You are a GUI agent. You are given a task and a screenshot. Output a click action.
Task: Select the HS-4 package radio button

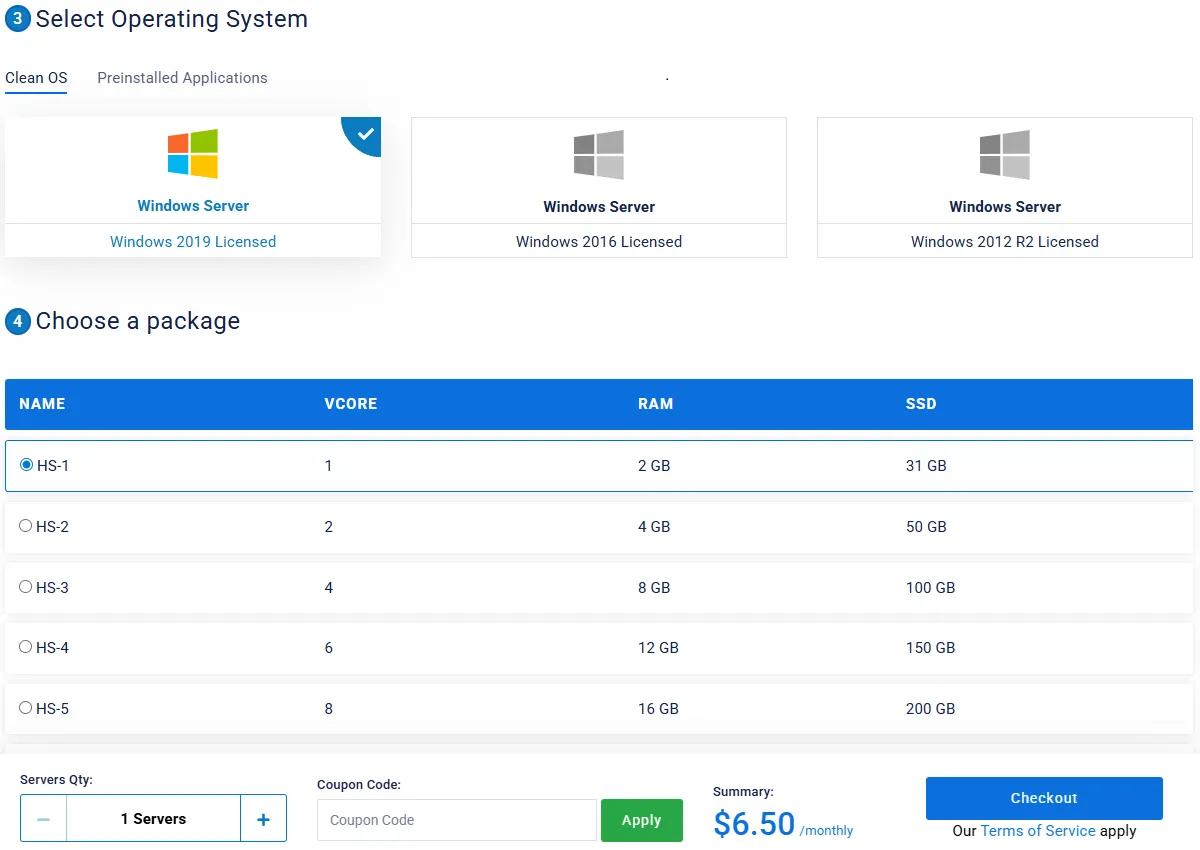click(x=26, y=647)
